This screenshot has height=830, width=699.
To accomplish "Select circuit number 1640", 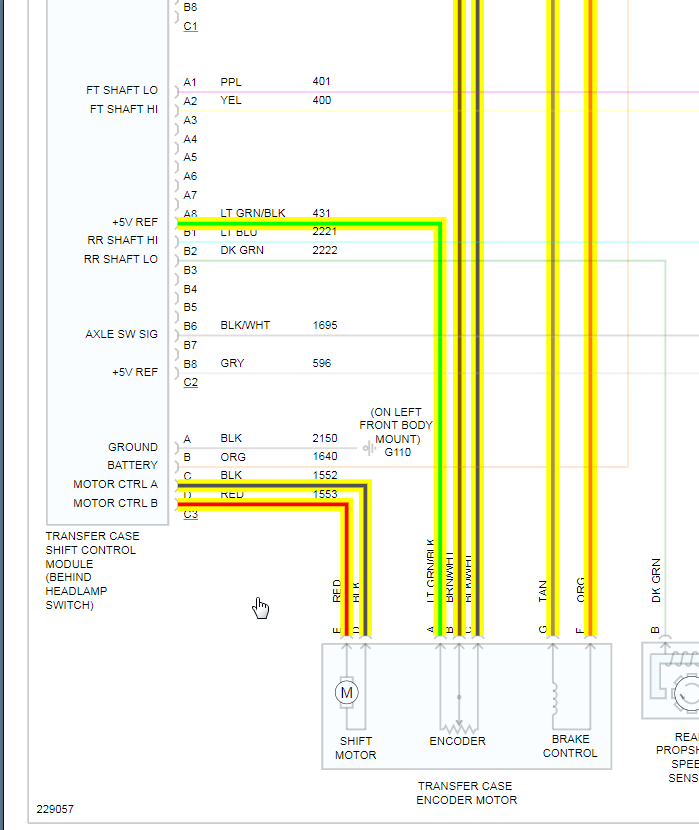I will click(325, 456).
